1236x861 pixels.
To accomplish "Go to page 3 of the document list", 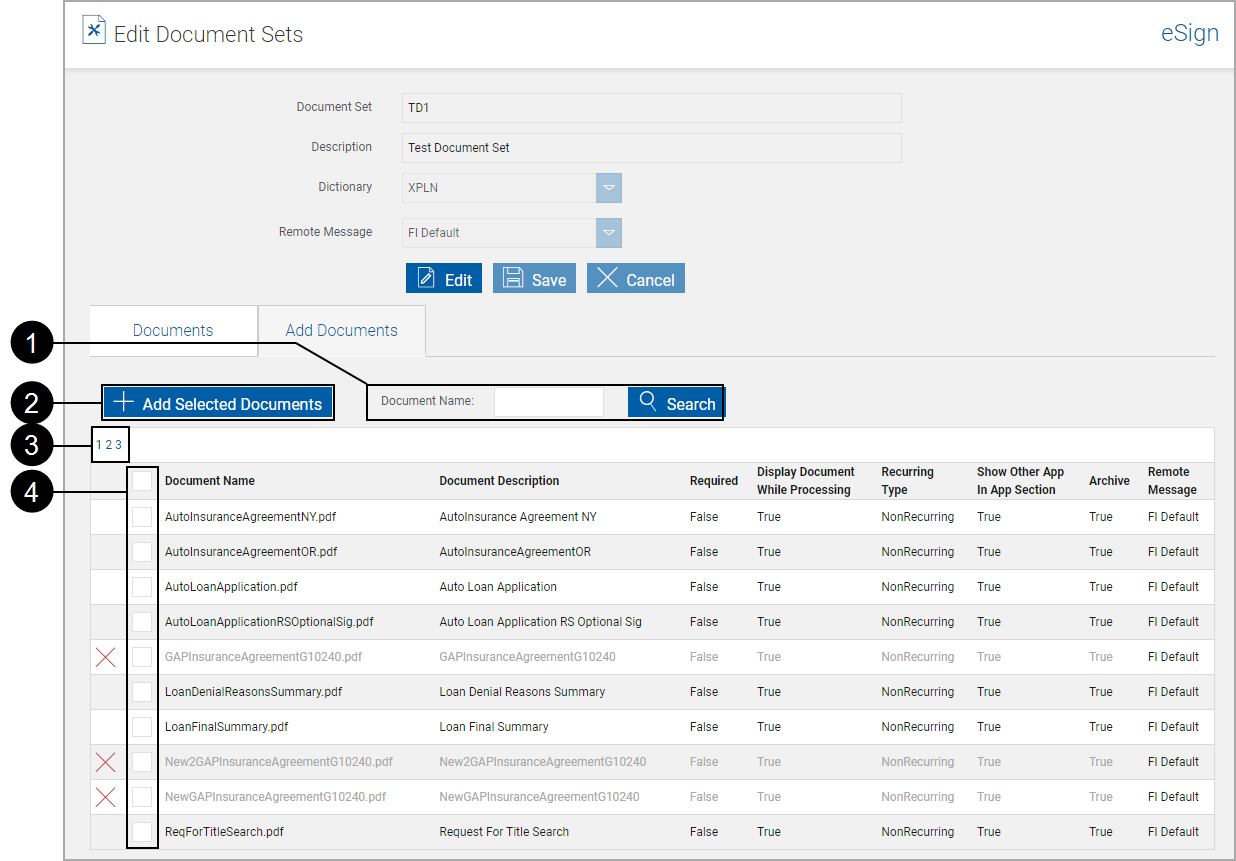I will 117,444.
